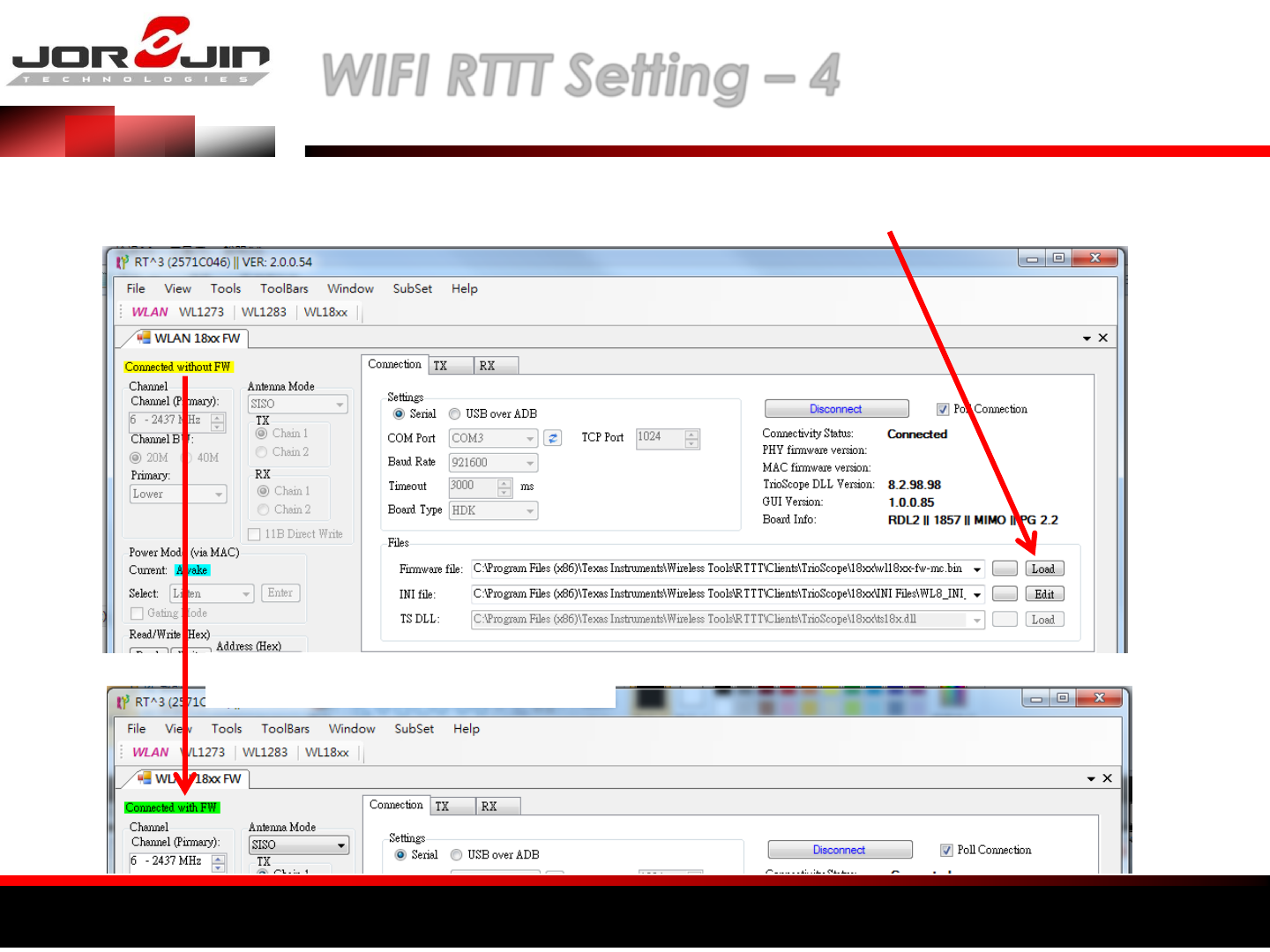Close the WLAN 18xx FW panel in lower window
The width and height of the screenshot is (1270, 952).
[x=1108, y=778]
